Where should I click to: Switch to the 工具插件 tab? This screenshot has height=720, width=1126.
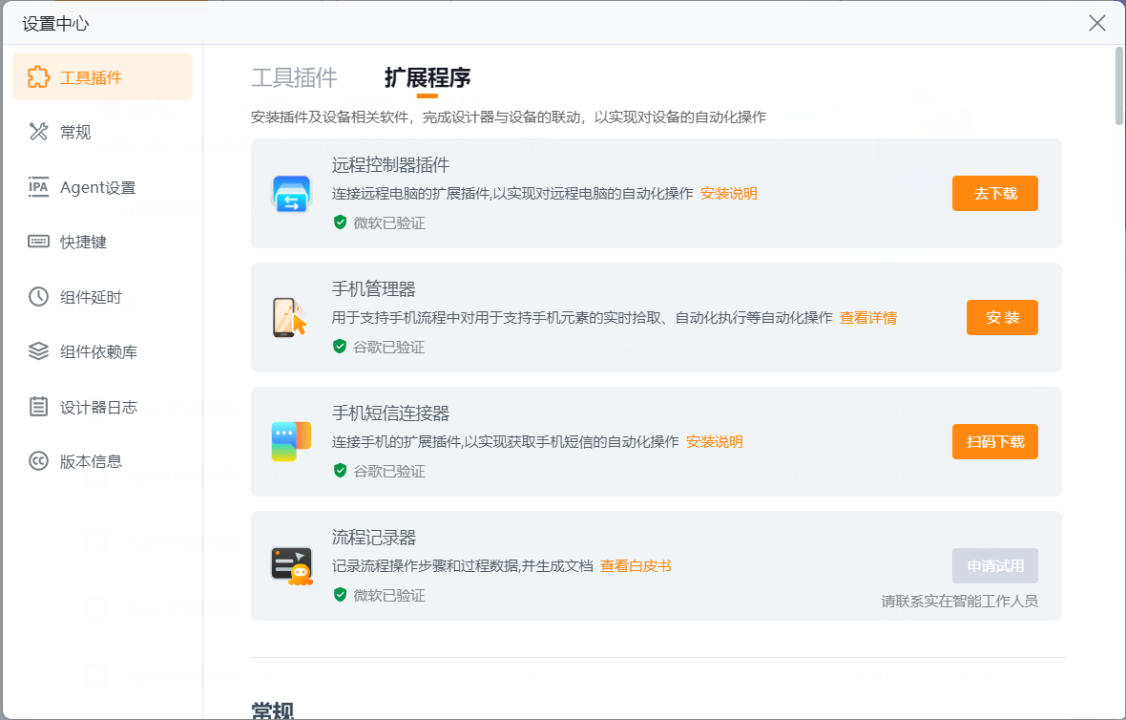pyautogui.click(x=294, y=78)
